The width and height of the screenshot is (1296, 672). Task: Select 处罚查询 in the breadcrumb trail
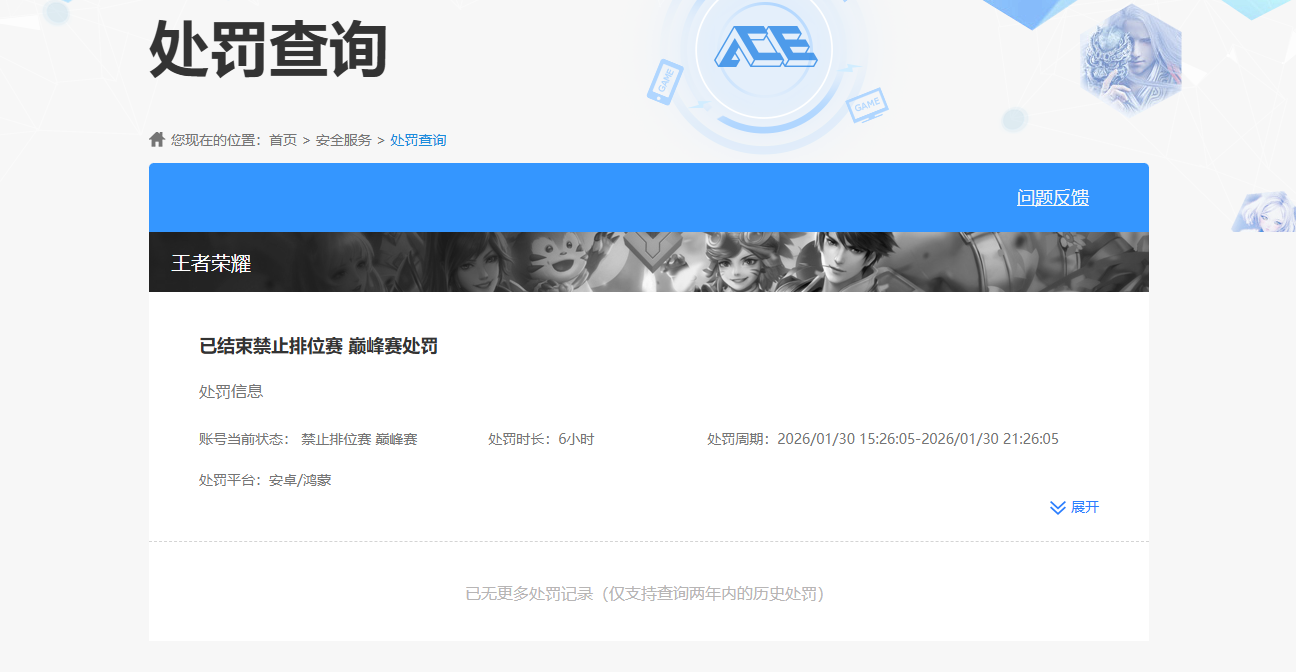click(x=420, y=139)
